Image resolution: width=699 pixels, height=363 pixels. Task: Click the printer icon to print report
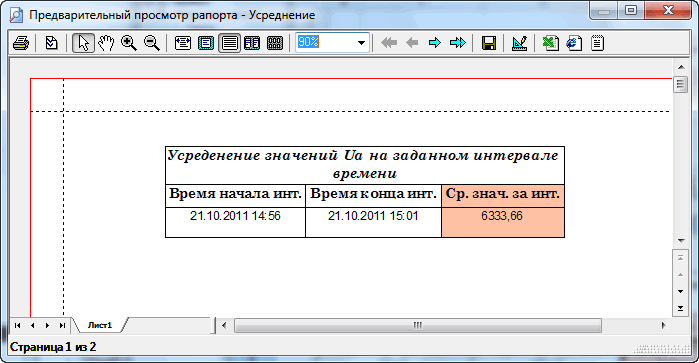coord(21,43)
